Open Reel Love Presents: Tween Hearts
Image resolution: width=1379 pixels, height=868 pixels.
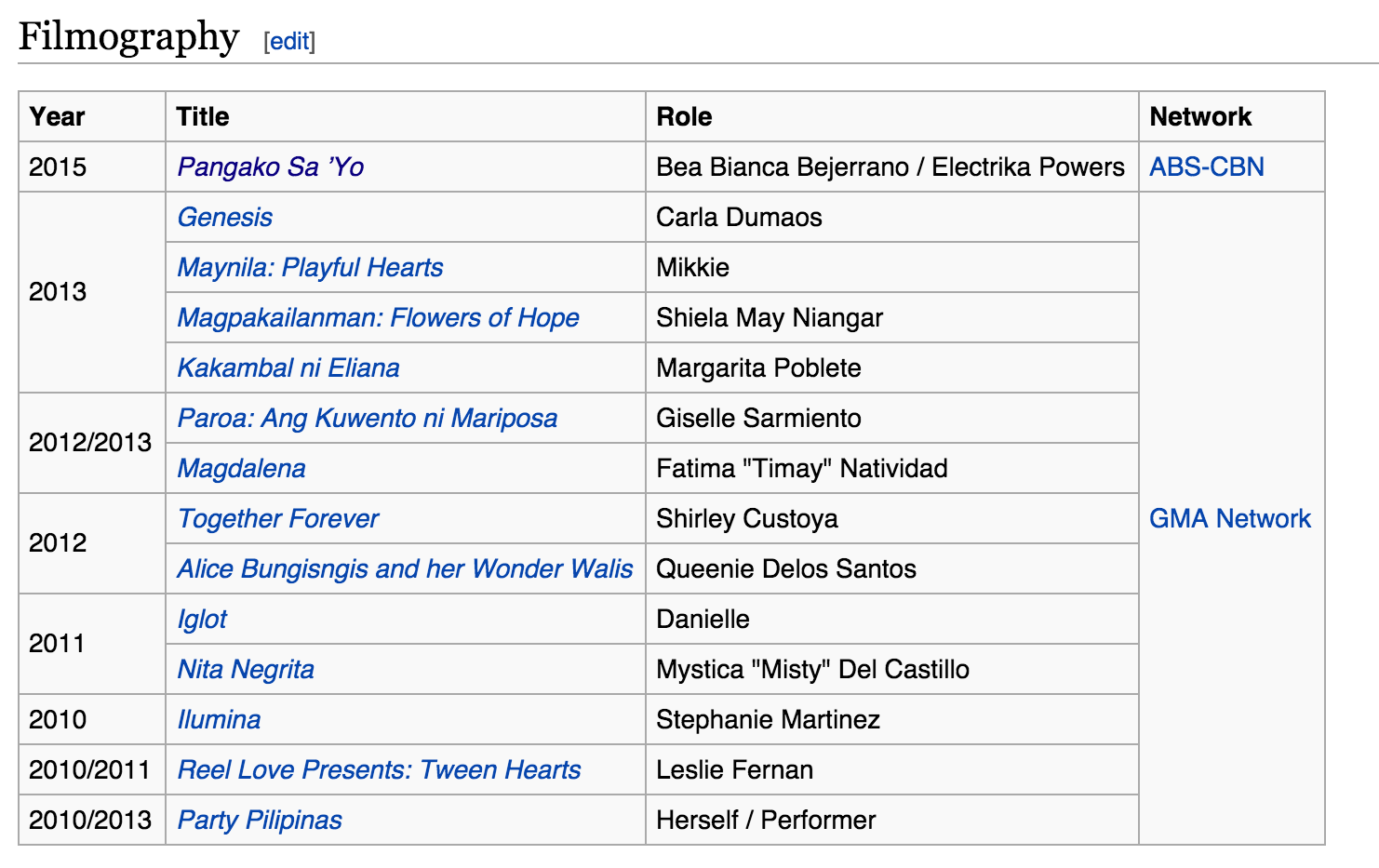point(379,770)
